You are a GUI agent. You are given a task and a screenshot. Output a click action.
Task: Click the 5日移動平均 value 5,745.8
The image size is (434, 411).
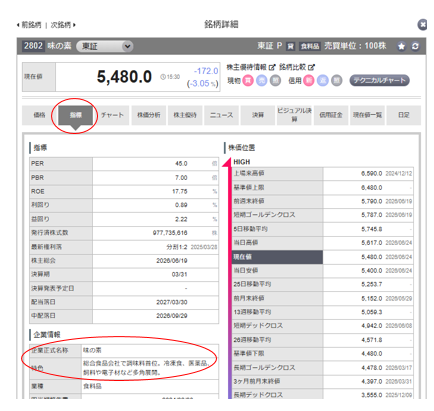[372, 229]
